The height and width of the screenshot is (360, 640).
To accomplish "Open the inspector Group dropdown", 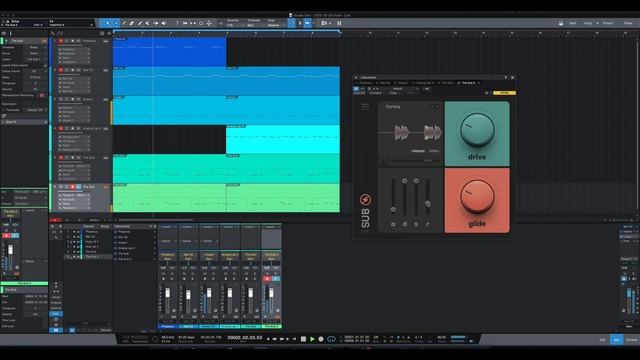I will tap(34, 53).
